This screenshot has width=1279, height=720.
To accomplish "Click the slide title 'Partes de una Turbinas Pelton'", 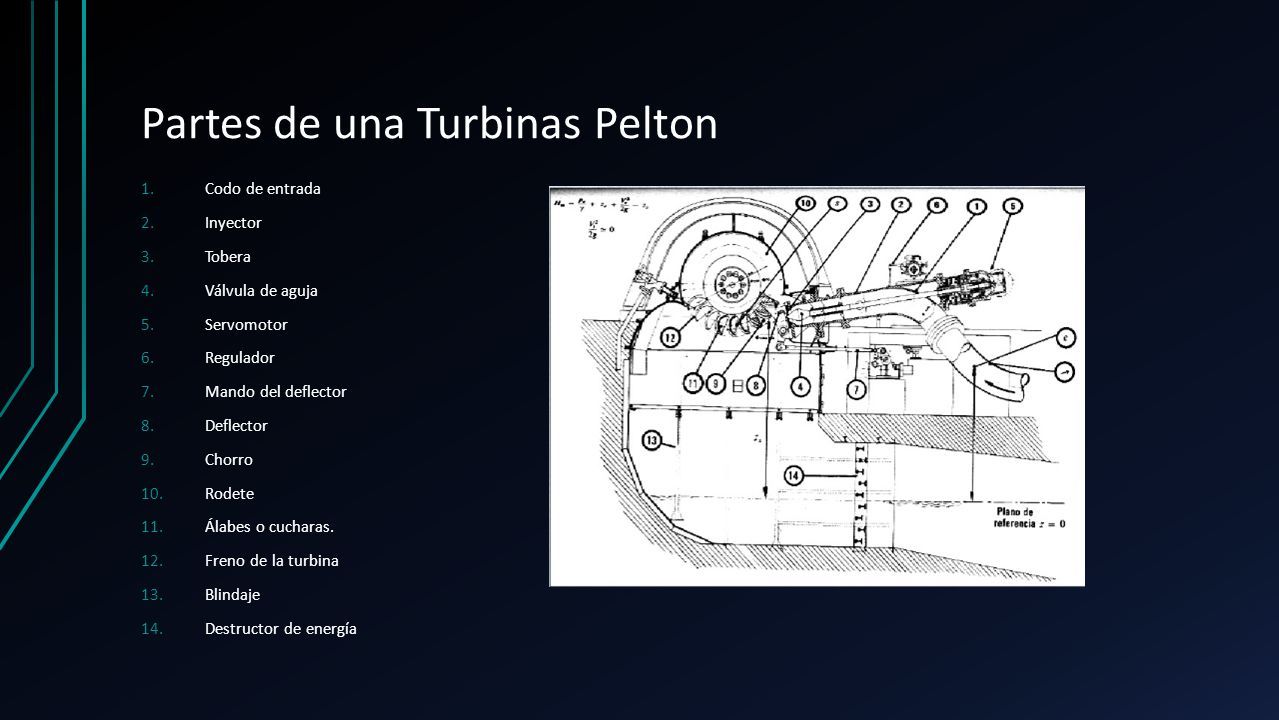I will pos(430,125).
